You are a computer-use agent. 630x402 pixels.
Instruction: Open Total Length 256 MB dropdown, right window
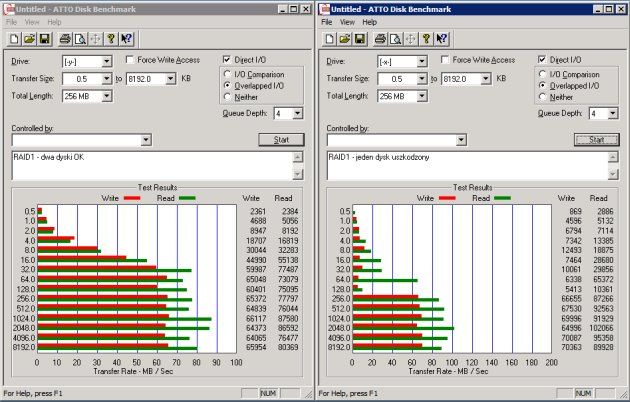click(x=421, y=96)
